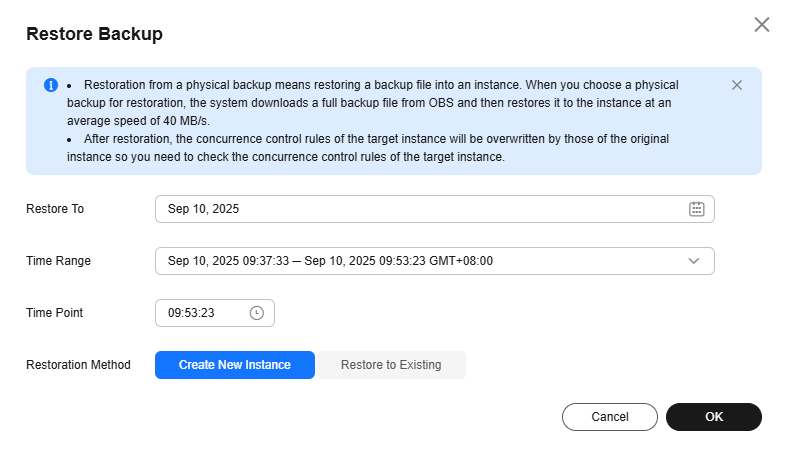Click the Time Range label
This screenshot has height=457, width=787.
pyautogui.click(x=58, y=261)
